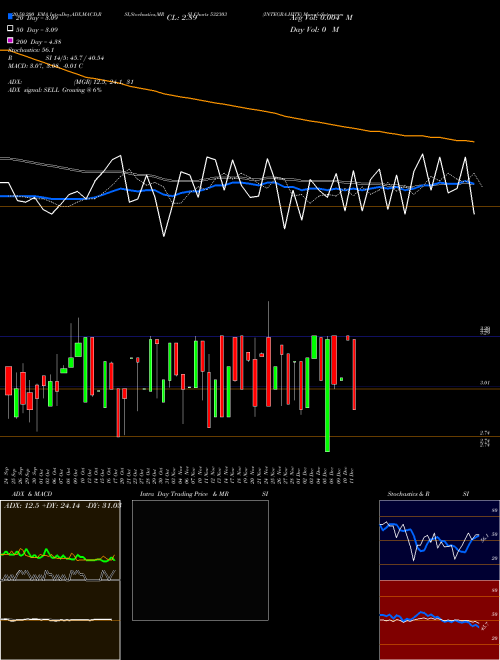Select the '200 Day - 4.38' label
The image size is (500, 660).
tap(38, 42)
